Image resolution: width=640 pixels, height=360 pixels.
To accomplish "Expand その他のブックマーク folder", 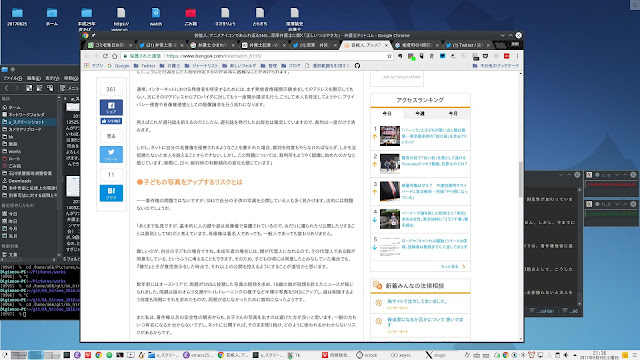I will [496, 65].
